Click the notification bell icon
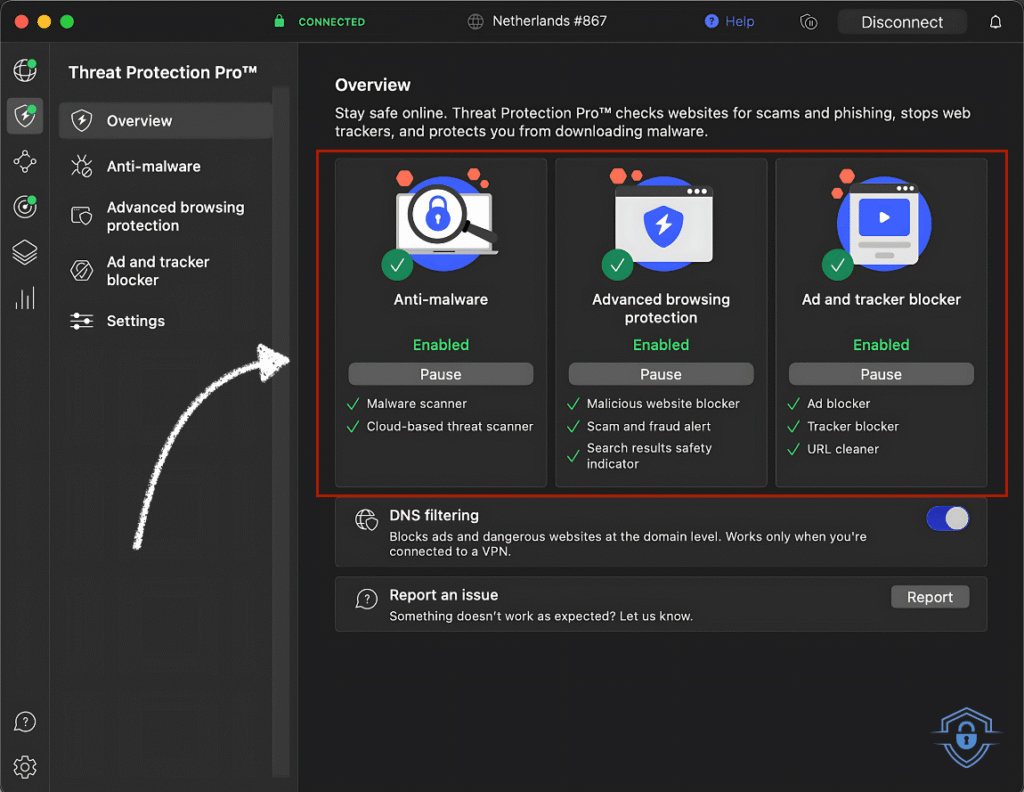Image resolution: width=1024 pixels, height=792 pixels. coord(995,22)
